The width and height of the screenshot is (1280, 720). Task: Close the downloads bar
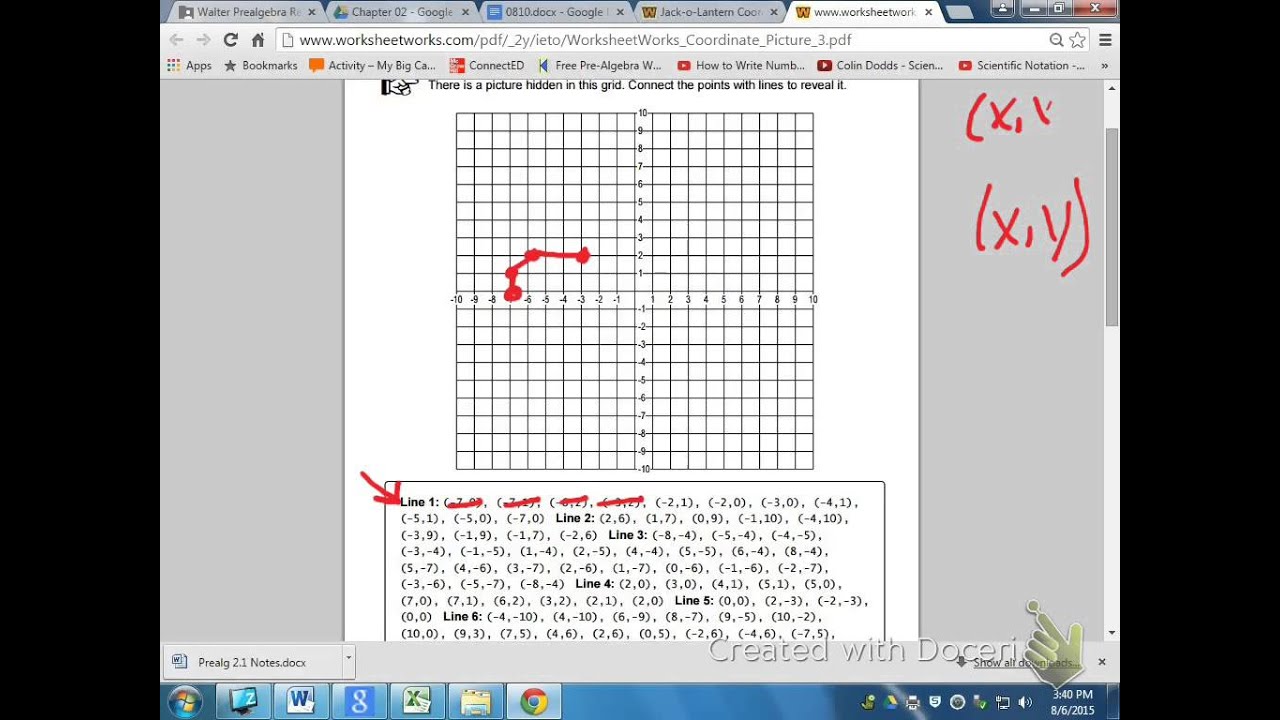[1102, 662]
